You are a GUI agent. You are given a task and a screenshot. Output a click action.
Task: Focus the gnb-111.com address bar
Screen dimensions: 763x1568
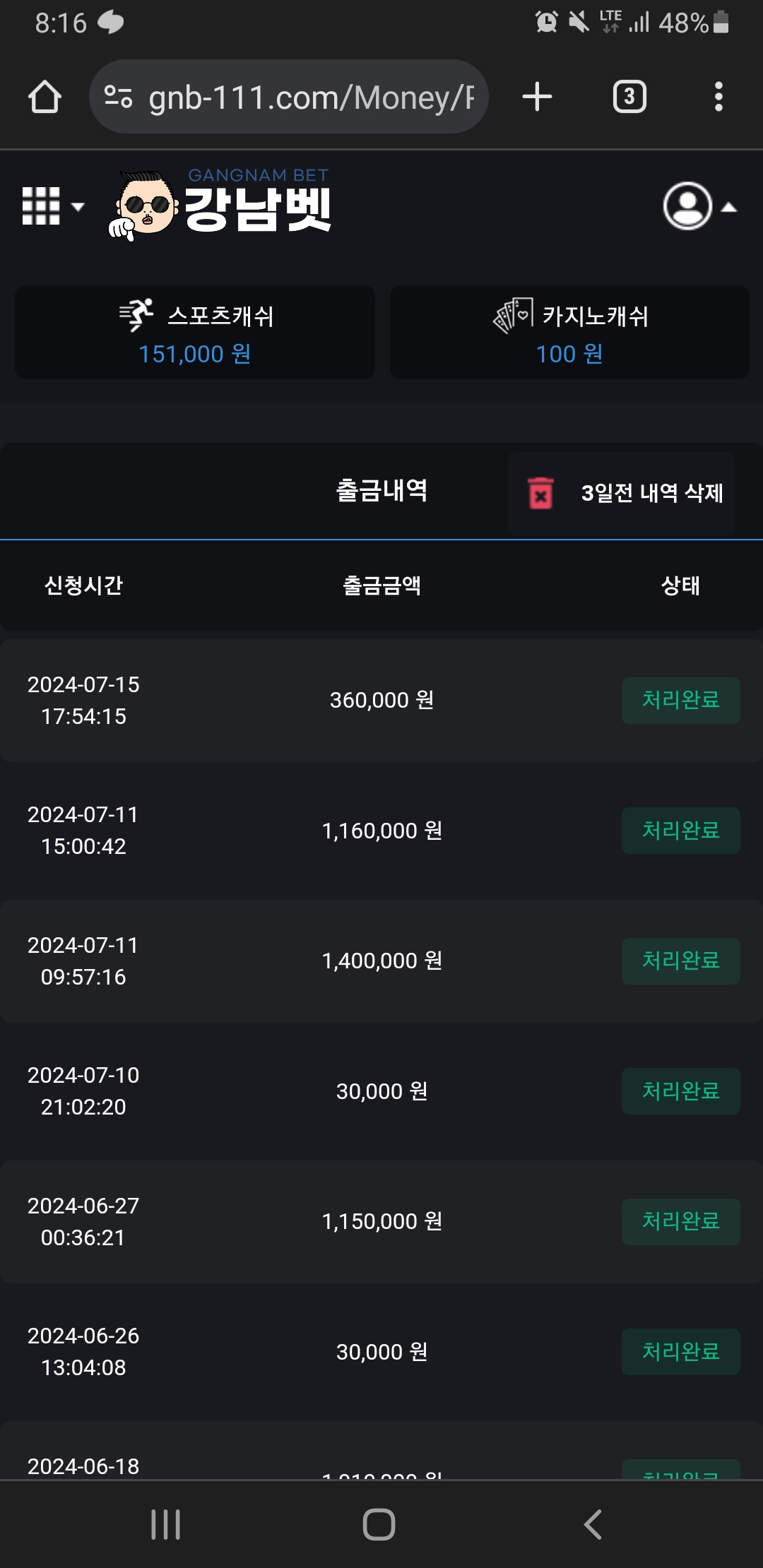click(311, 97)
